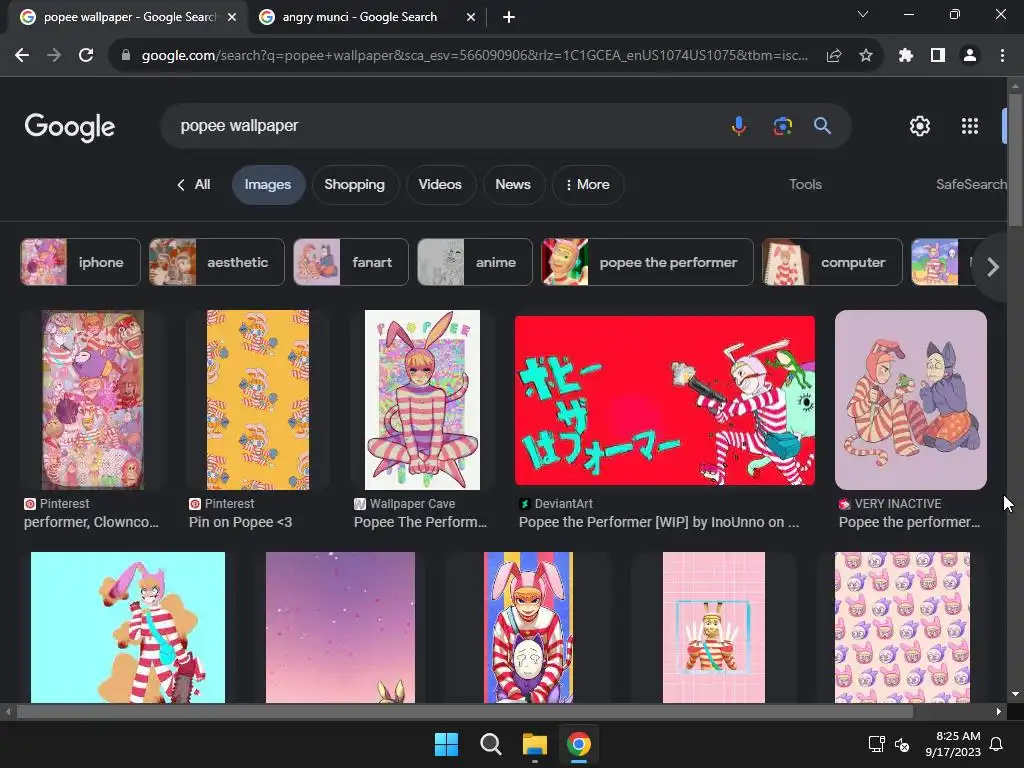
Task: Share this page icon in address bar
Action: coord(833,56)
